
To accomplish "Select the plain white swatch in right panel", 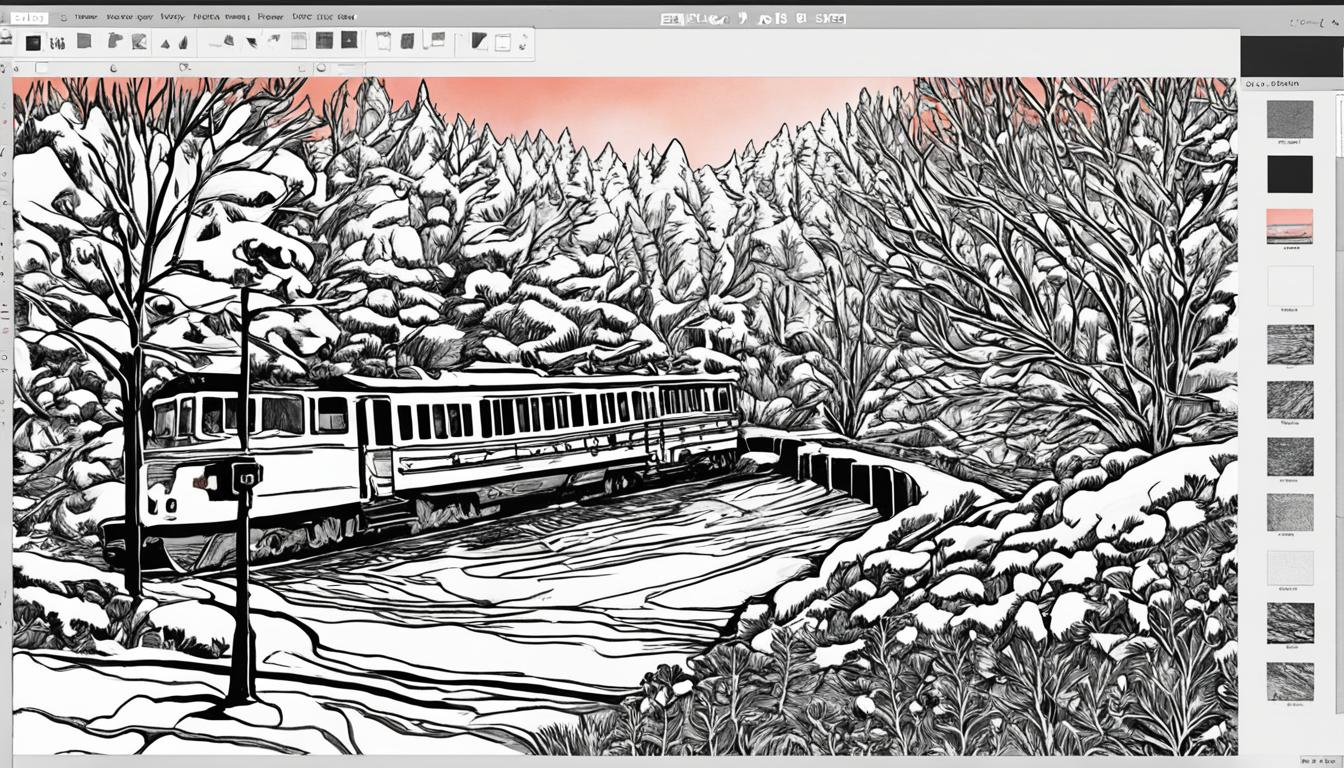I will [x=1289, y=286].
